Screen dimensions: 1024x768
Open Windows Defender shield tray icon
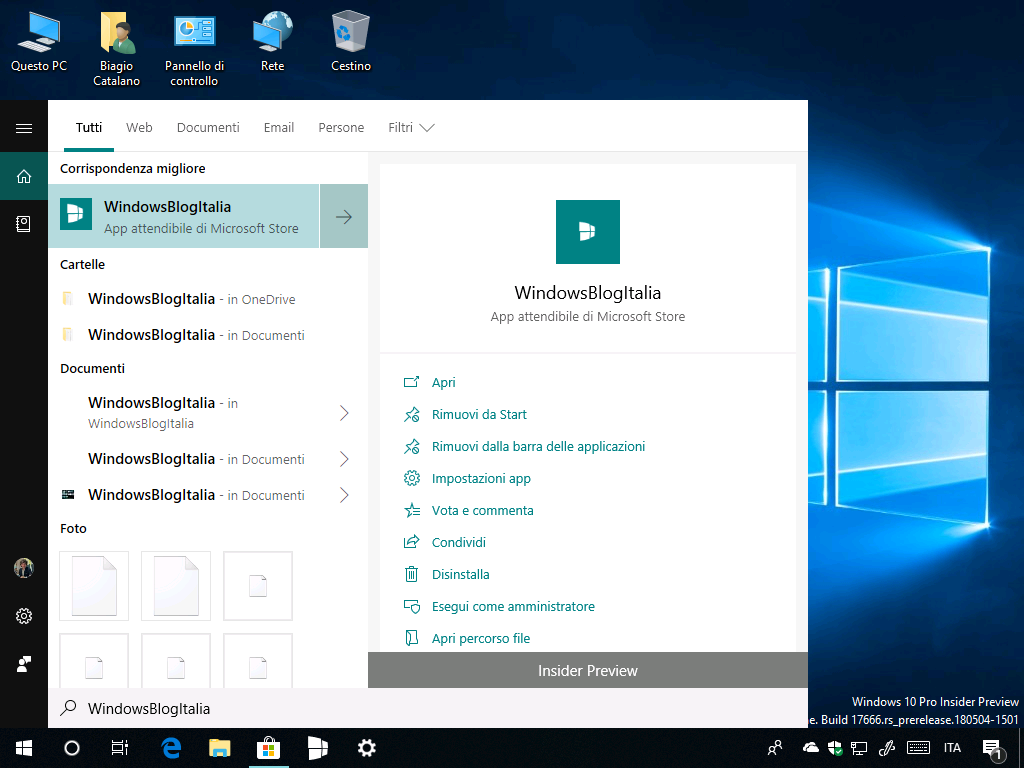pyautogui.click(x=834, y=748)
